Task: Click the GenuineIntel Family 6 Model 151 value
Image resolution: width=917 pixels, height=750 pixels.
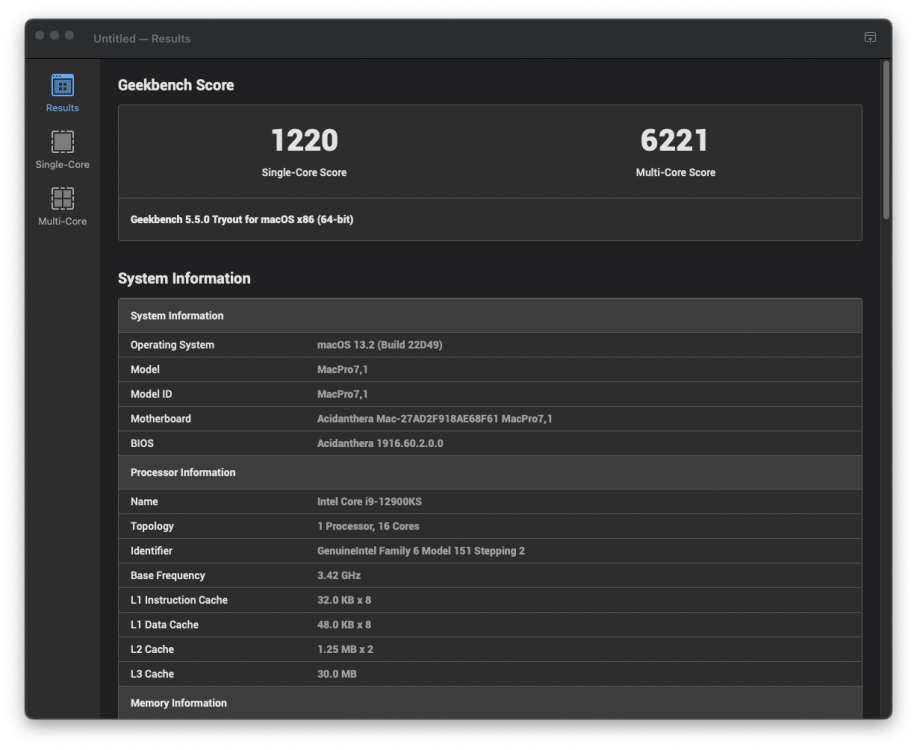Action: coord(421,551)
